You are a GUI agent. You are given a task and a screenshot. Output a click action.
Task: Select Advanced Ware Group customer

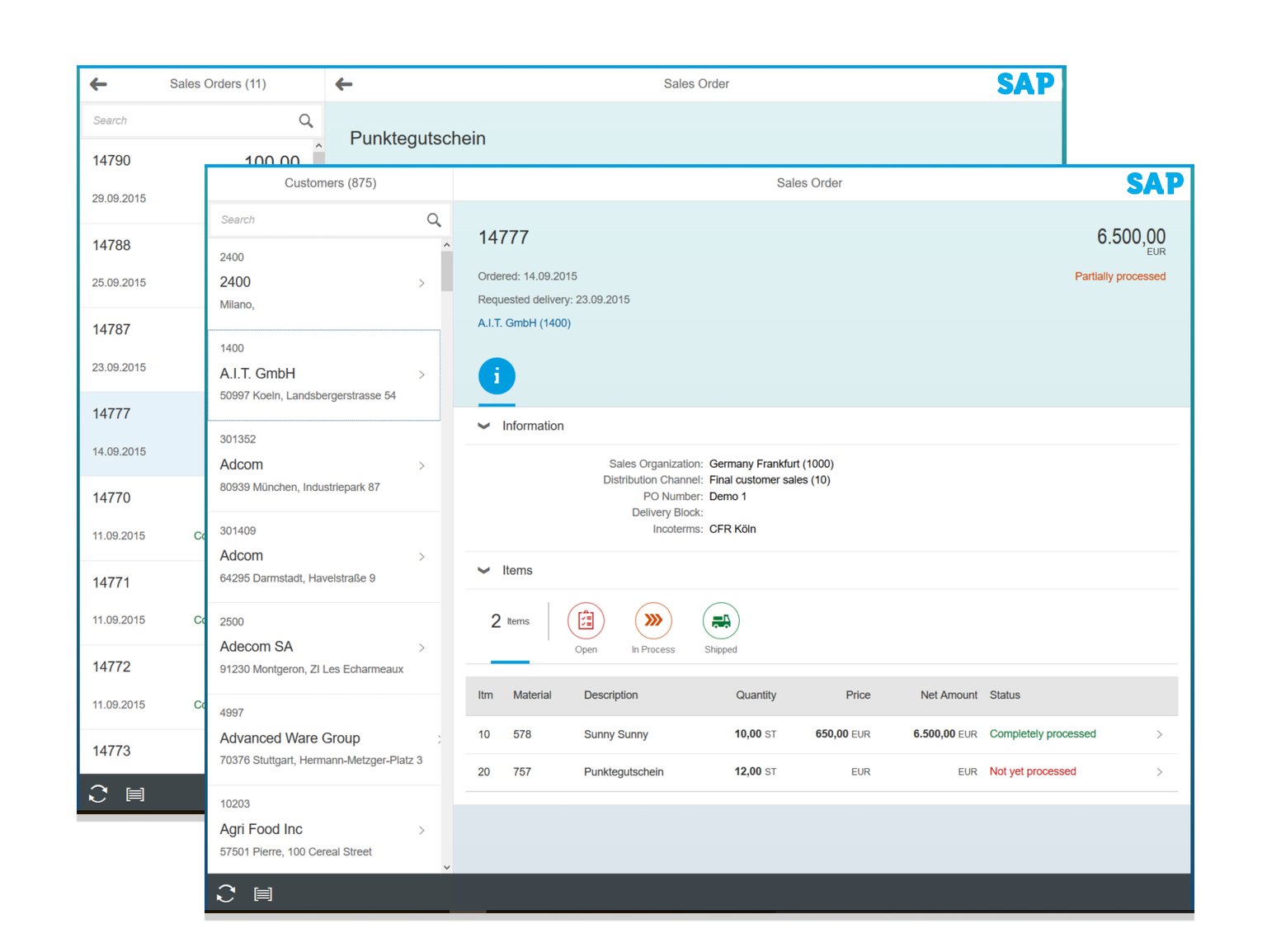(324, 739)
